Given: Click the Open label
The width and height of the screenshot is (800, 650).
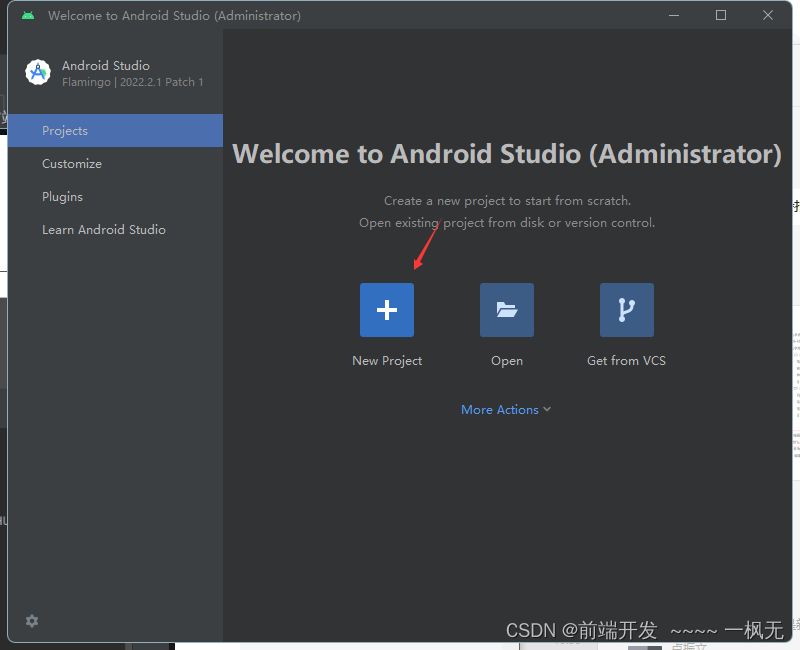Looking at the screenshot, I should (507, 361).
